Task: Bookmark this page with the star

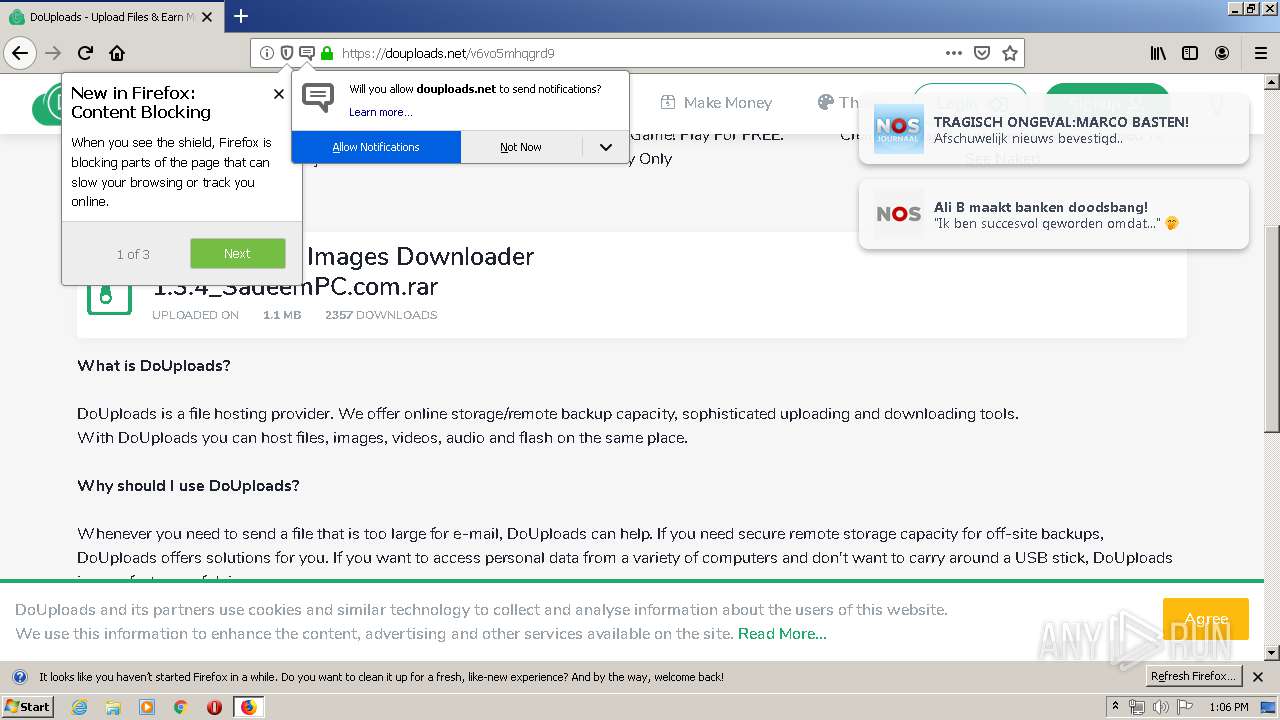Action: click(x=1010, y=53)
